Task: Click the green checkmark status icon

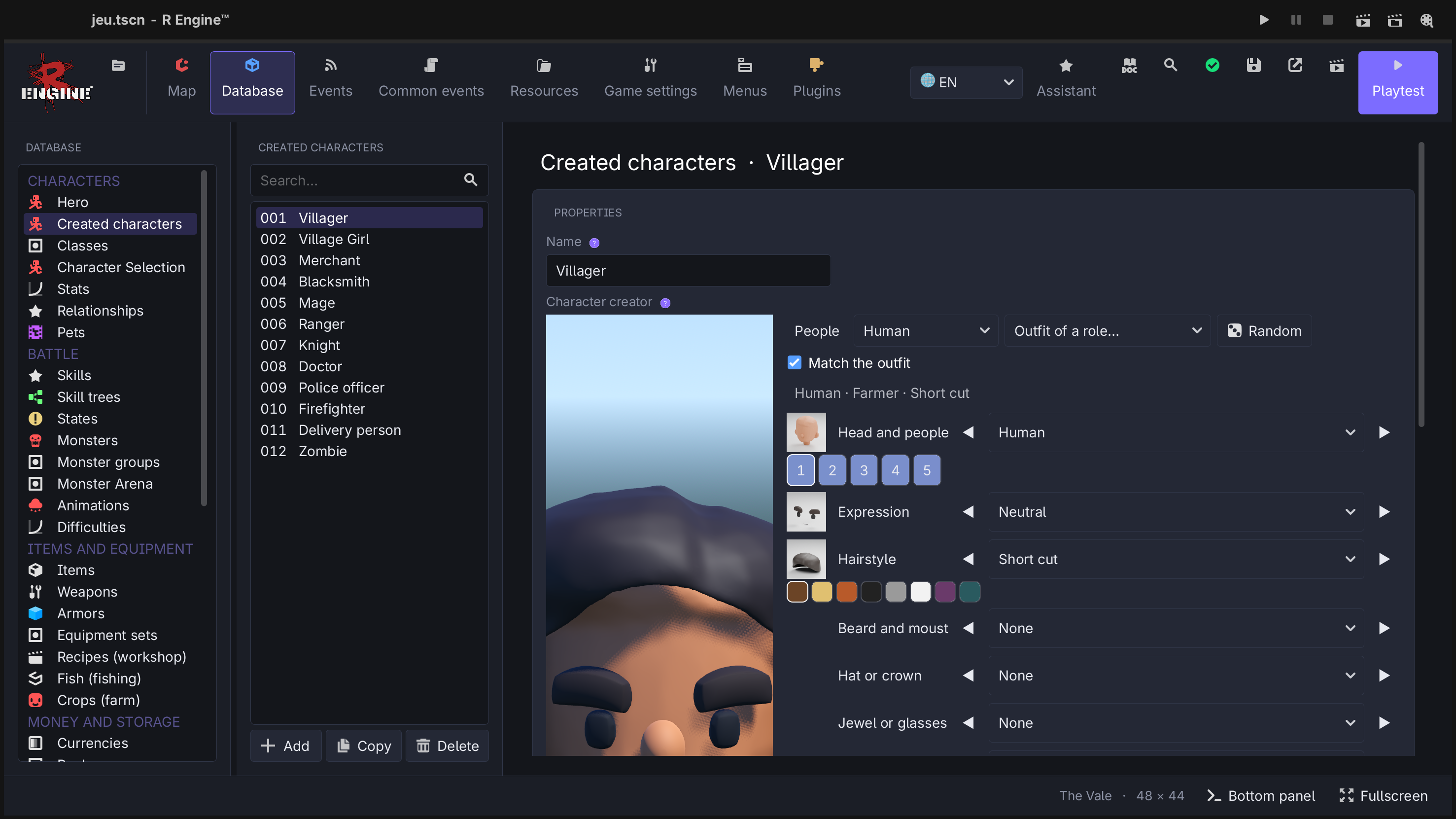Action: 1212,66
